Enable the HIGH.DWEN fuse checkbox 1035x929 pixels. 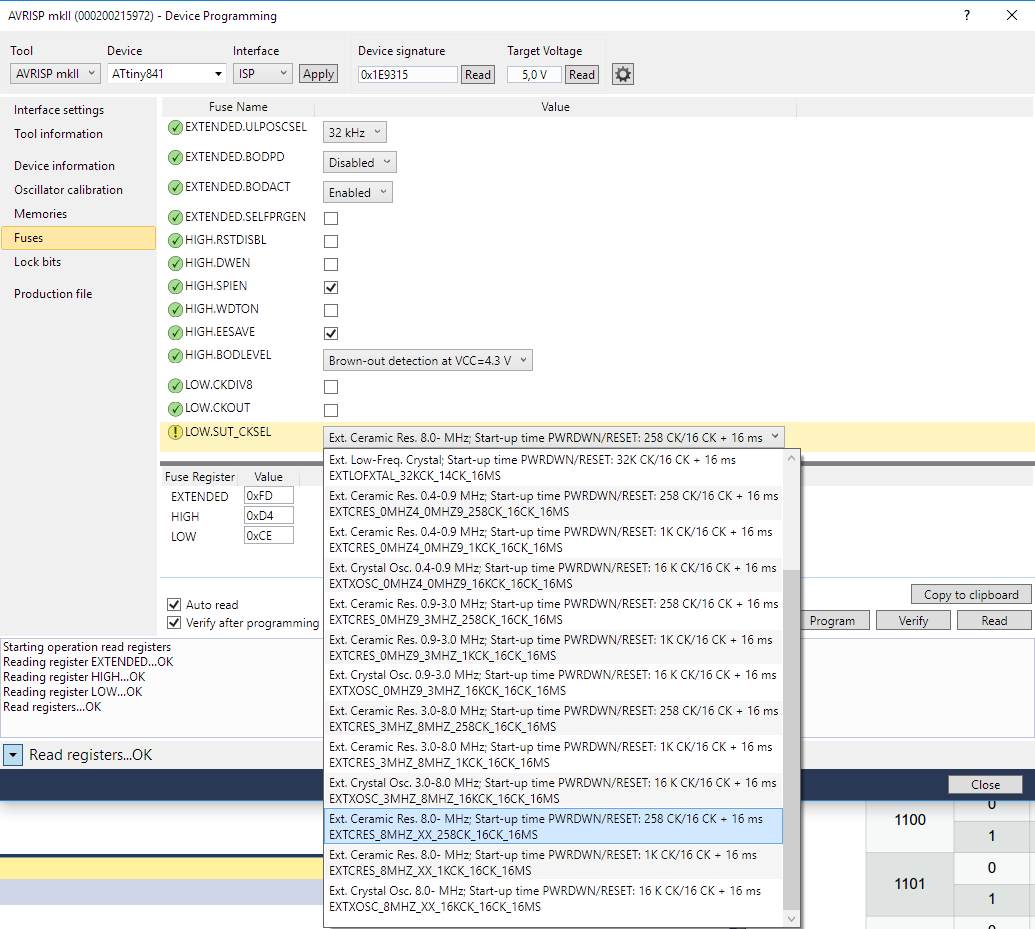pos(331,264)
